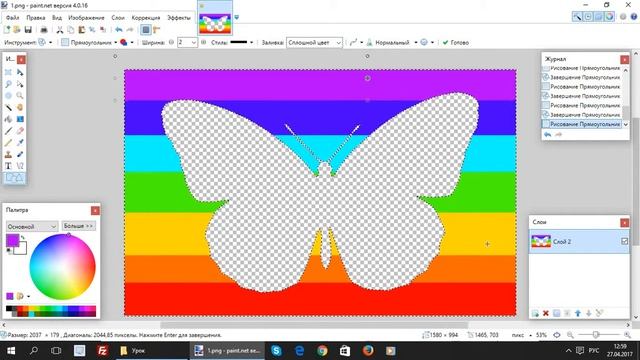Open the Вид menu
640x360 pixels.
(57, 18)
